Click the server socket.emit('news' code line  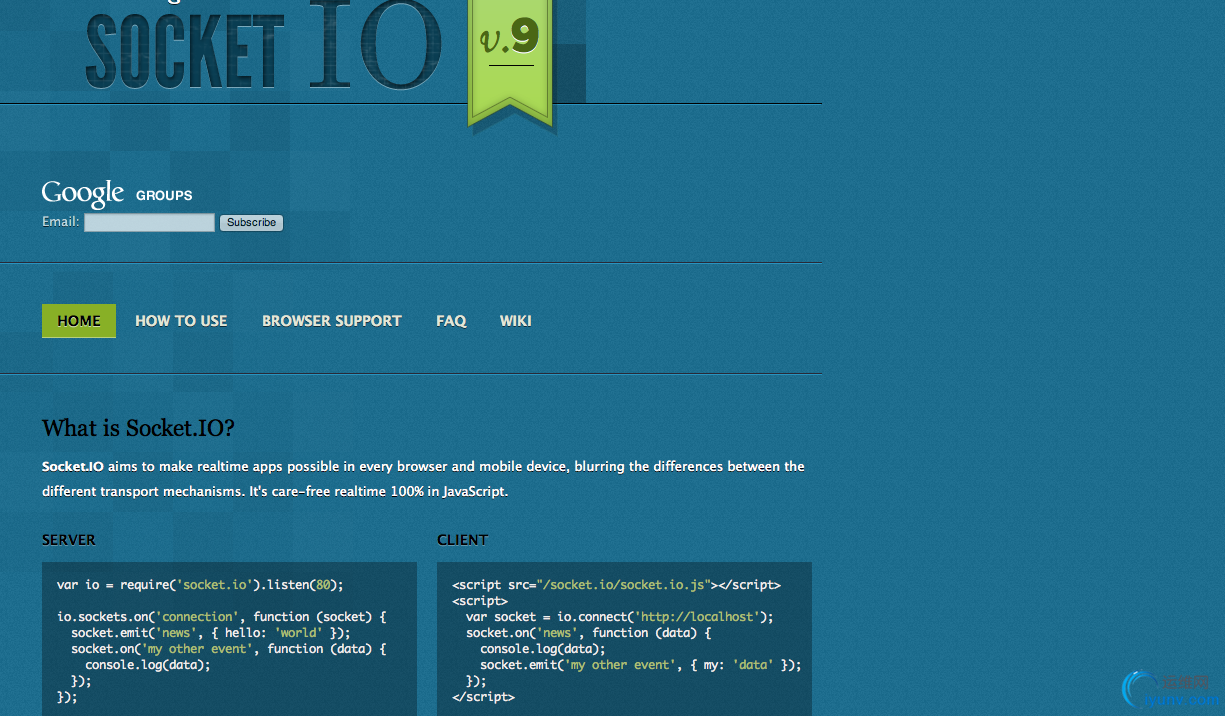tap(211, 633)
